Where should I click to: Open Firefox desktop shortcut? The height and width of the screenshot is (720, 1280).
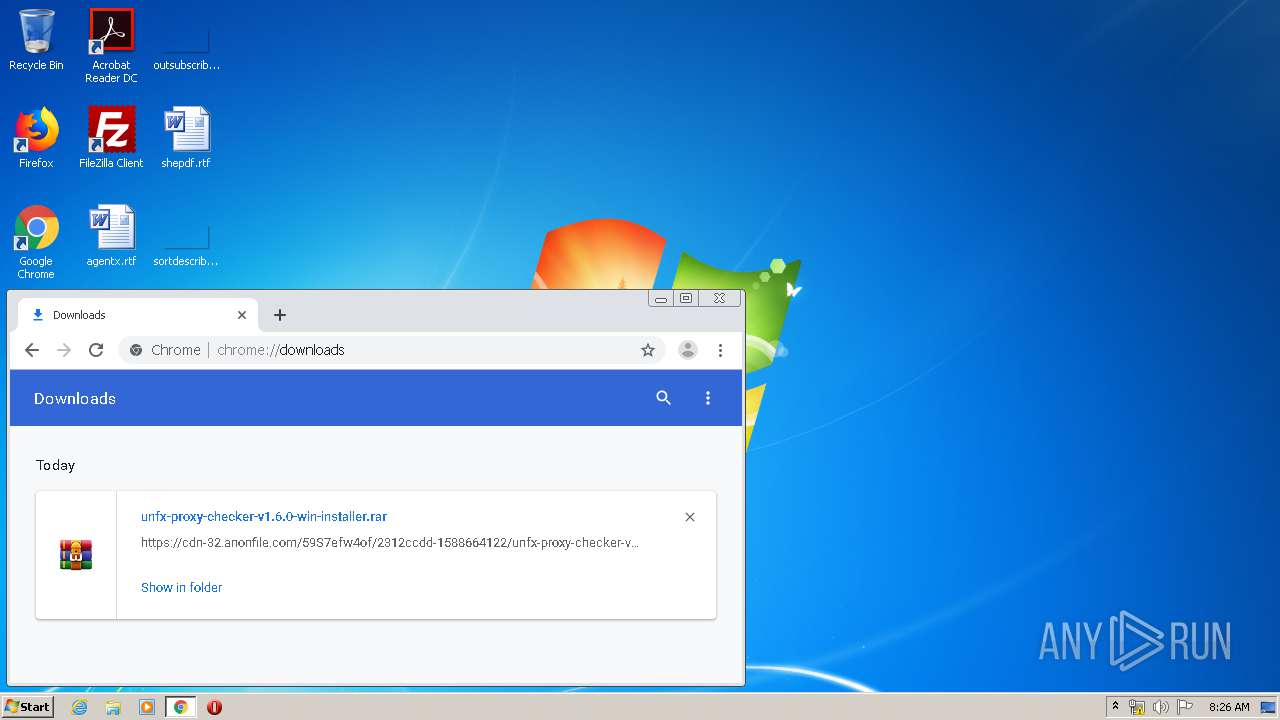click(36, 138)
